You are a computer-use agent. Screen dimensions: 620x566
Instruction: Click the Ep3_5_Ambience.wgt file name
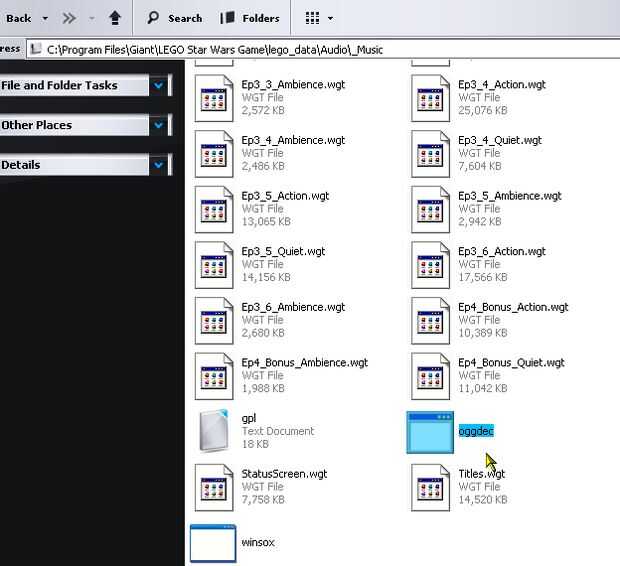tap(510, 196)
